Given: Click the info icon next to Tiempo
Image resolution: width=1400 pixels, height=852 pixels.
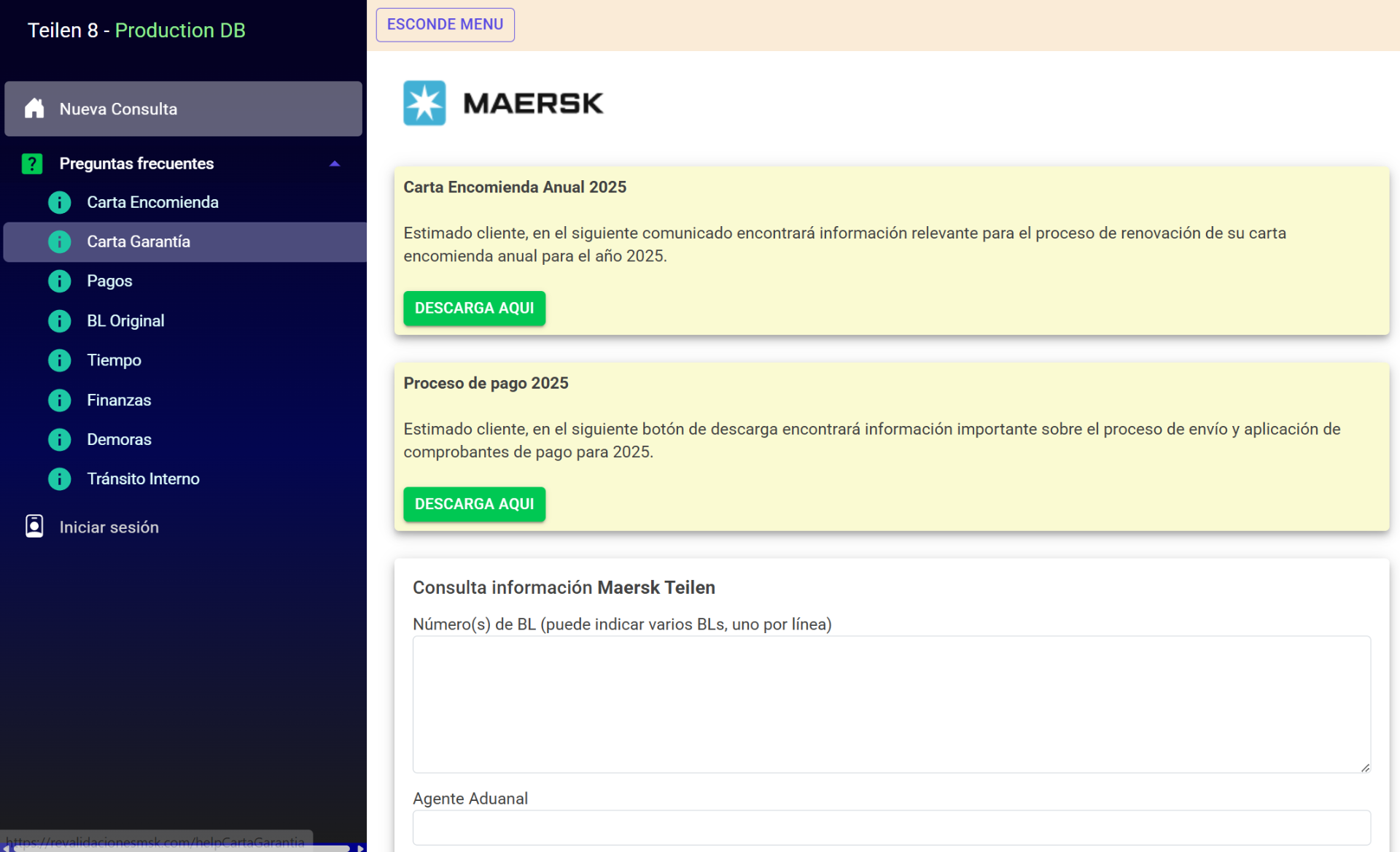Looking at the screenshot, I should coord(59,360).
